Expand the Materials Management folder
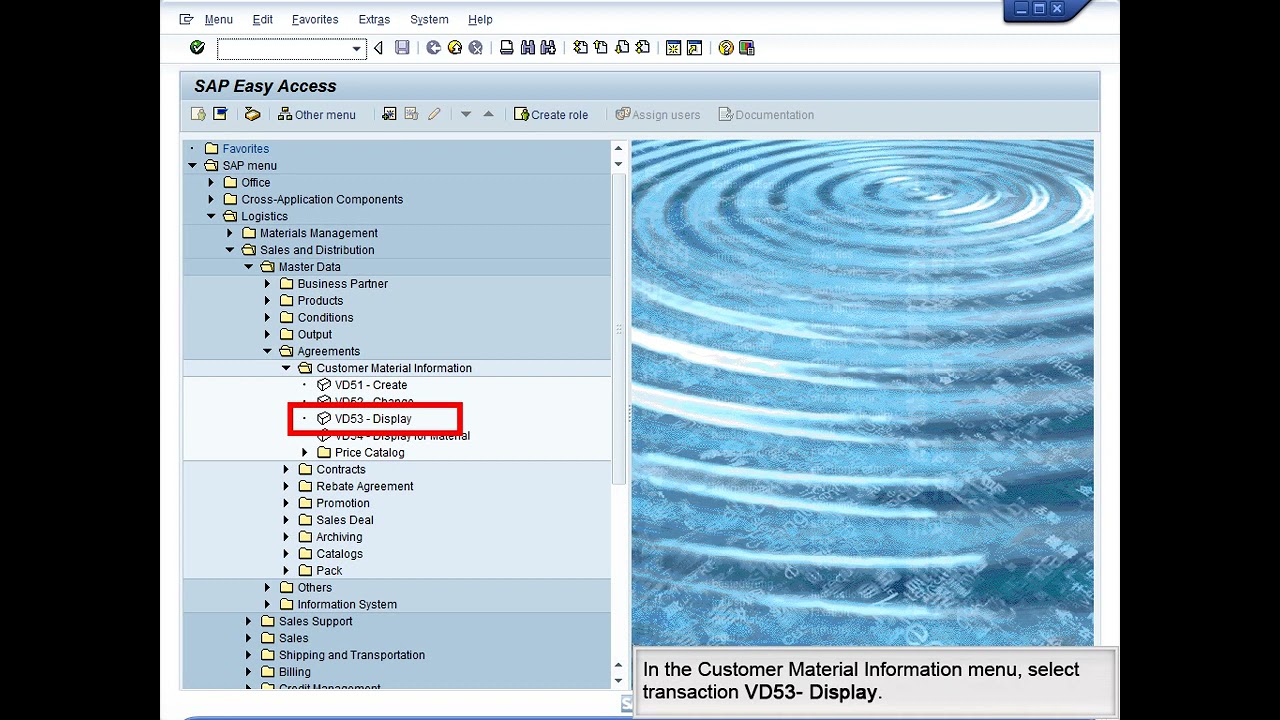 230,233
